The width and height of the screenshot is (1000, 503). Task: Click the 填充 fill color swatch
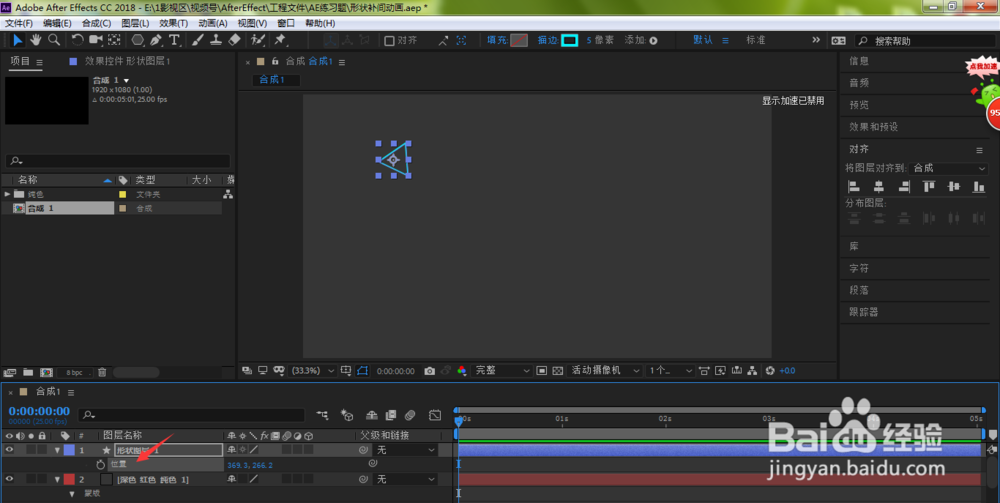click(x=518, y=41)
